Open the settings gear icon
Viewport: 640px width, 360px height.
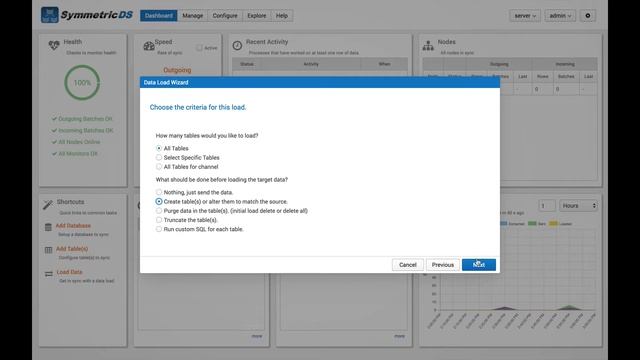(x=588, y=16)
